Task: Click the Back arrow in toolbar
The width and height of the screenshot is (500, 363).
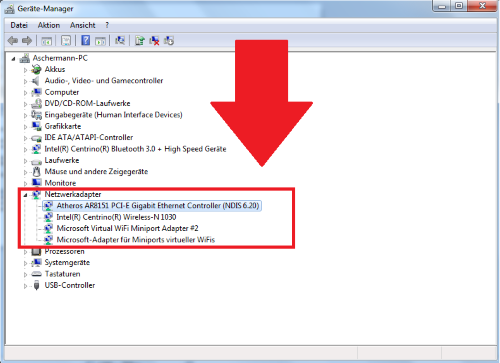Action: [x=13, y=41]
